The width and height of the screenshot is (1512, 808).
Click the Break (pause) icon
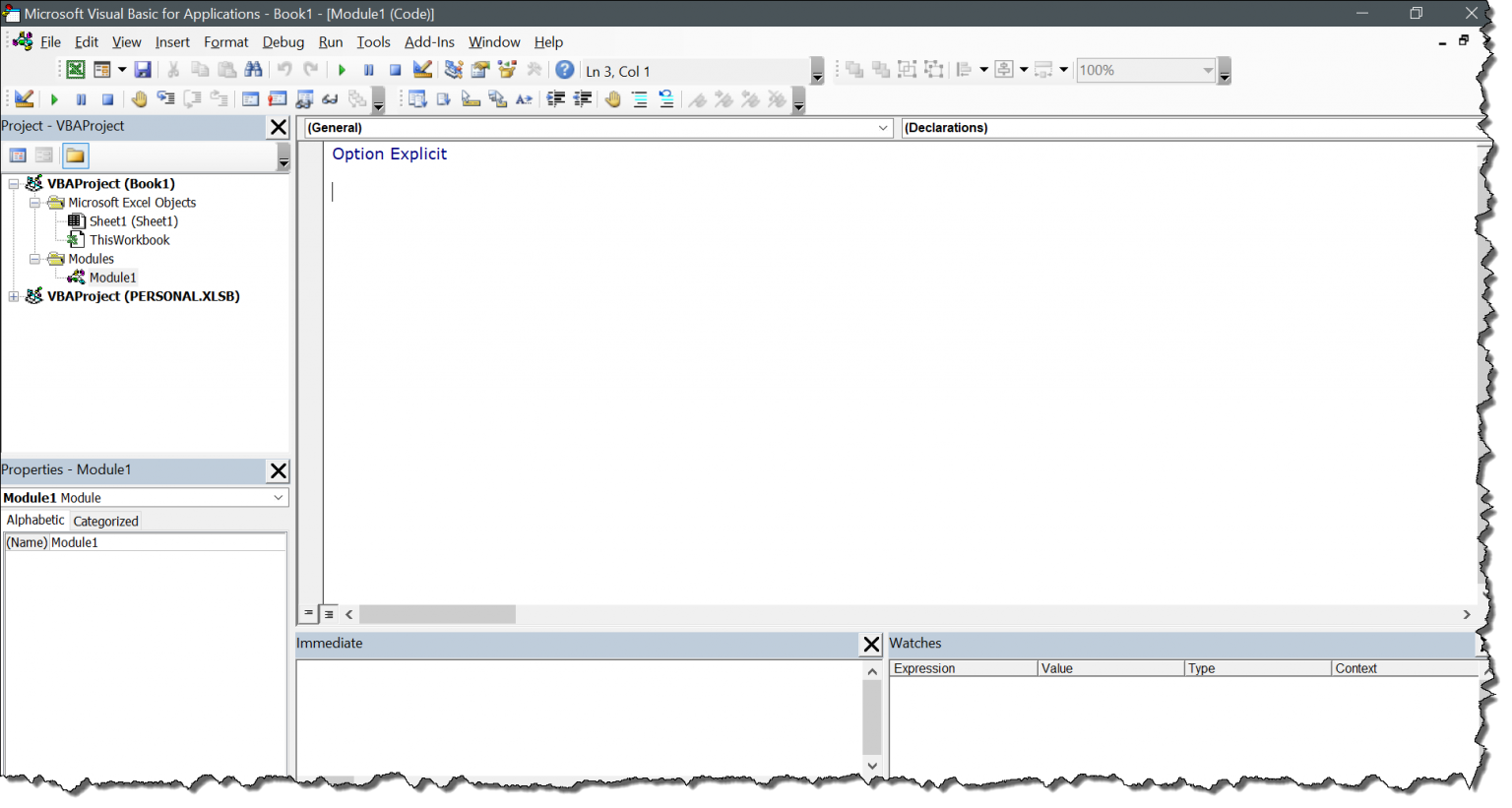[x=368, y=69]
